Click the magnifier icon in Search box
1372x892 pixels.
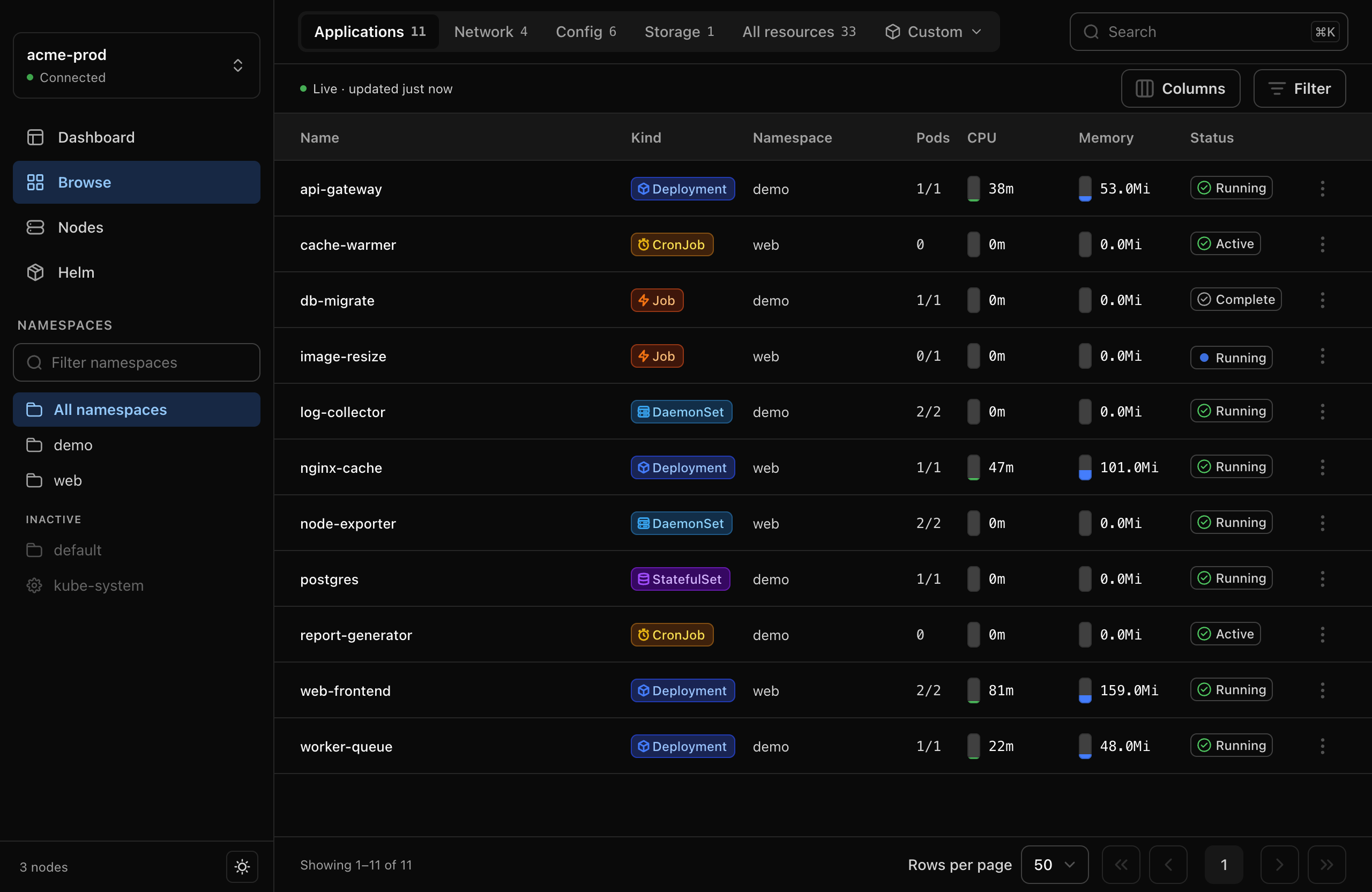1091,32
